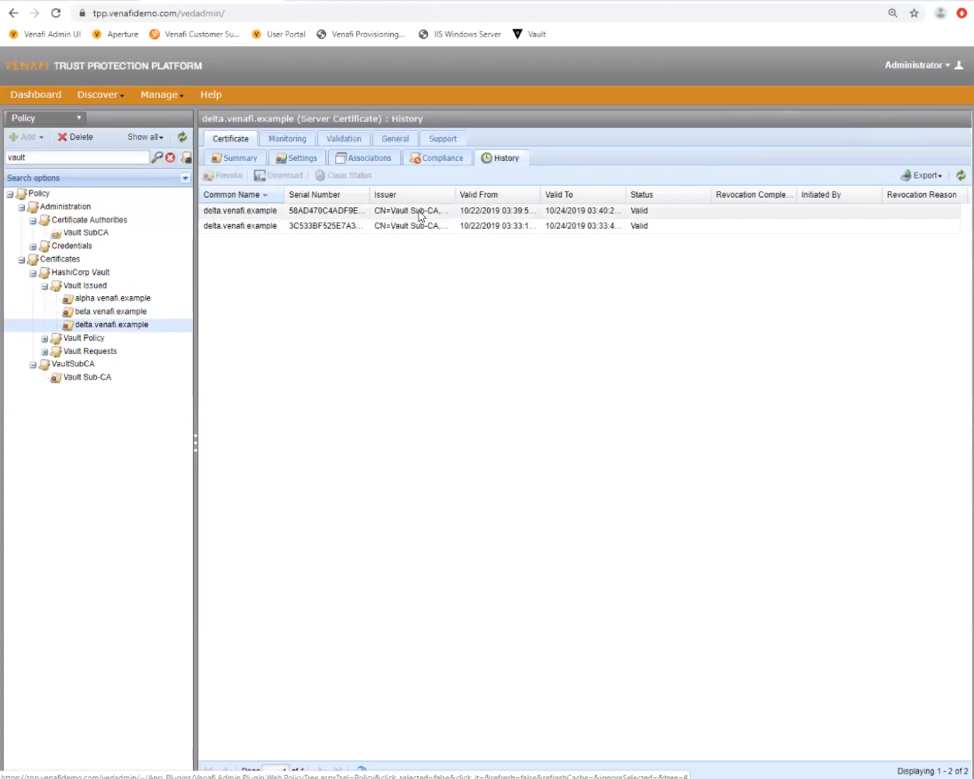The width and height of the screenshot is (974, 779).
Task: Open the Show all dropdown
Action: coord(145,137)
